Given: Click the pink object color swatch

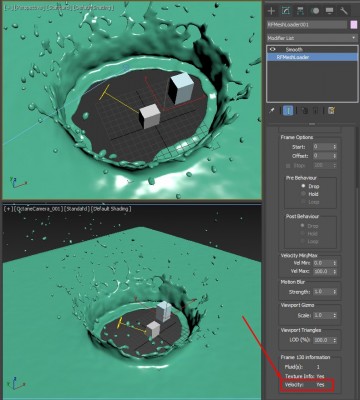Looking at the screenshot, I should click(x=353, y=25).
